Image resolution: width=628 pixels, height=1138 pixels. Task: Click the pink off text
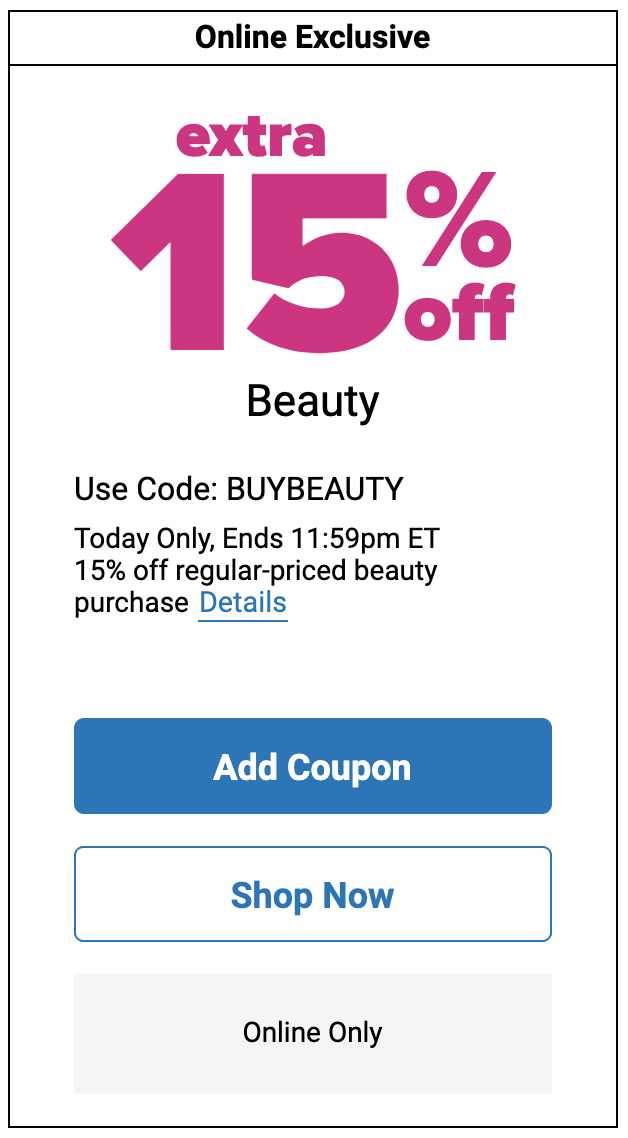[460, 310]
